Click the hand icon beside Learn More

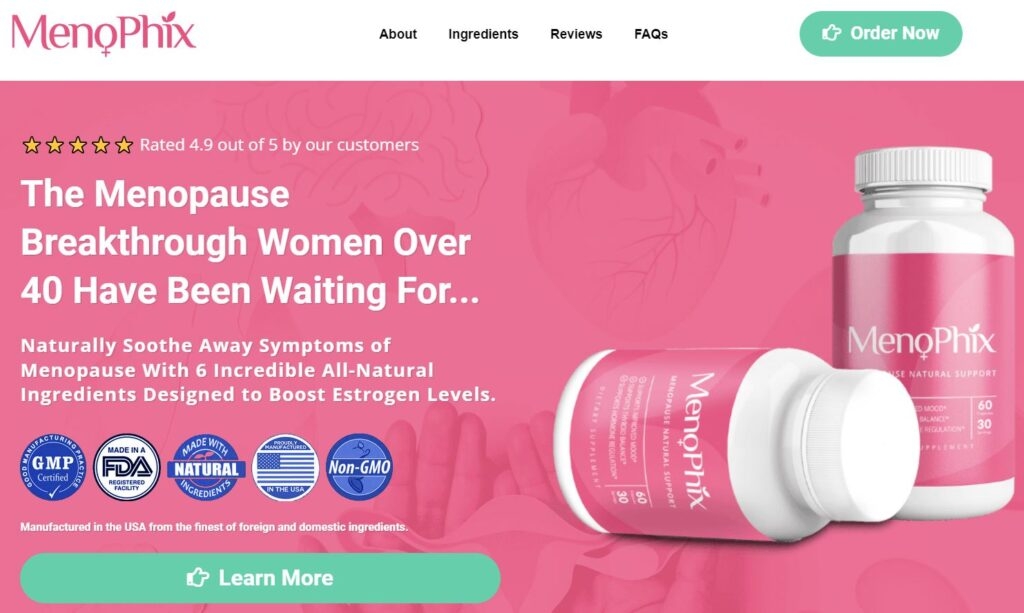[x=198, y=577]
